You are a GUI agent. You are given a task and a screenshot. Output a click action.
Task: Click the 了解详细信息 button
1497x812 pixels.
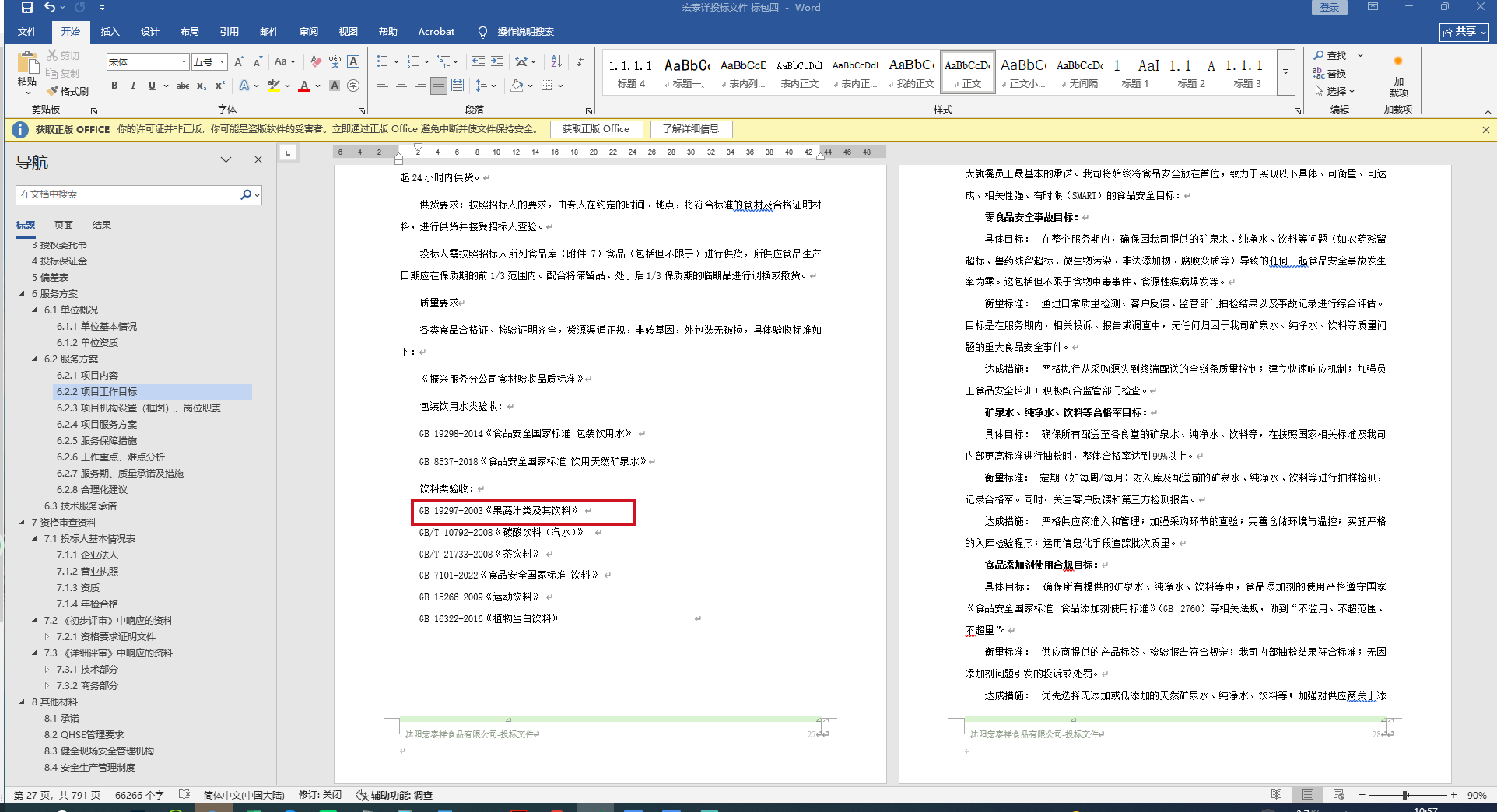[x=691, y=129]
